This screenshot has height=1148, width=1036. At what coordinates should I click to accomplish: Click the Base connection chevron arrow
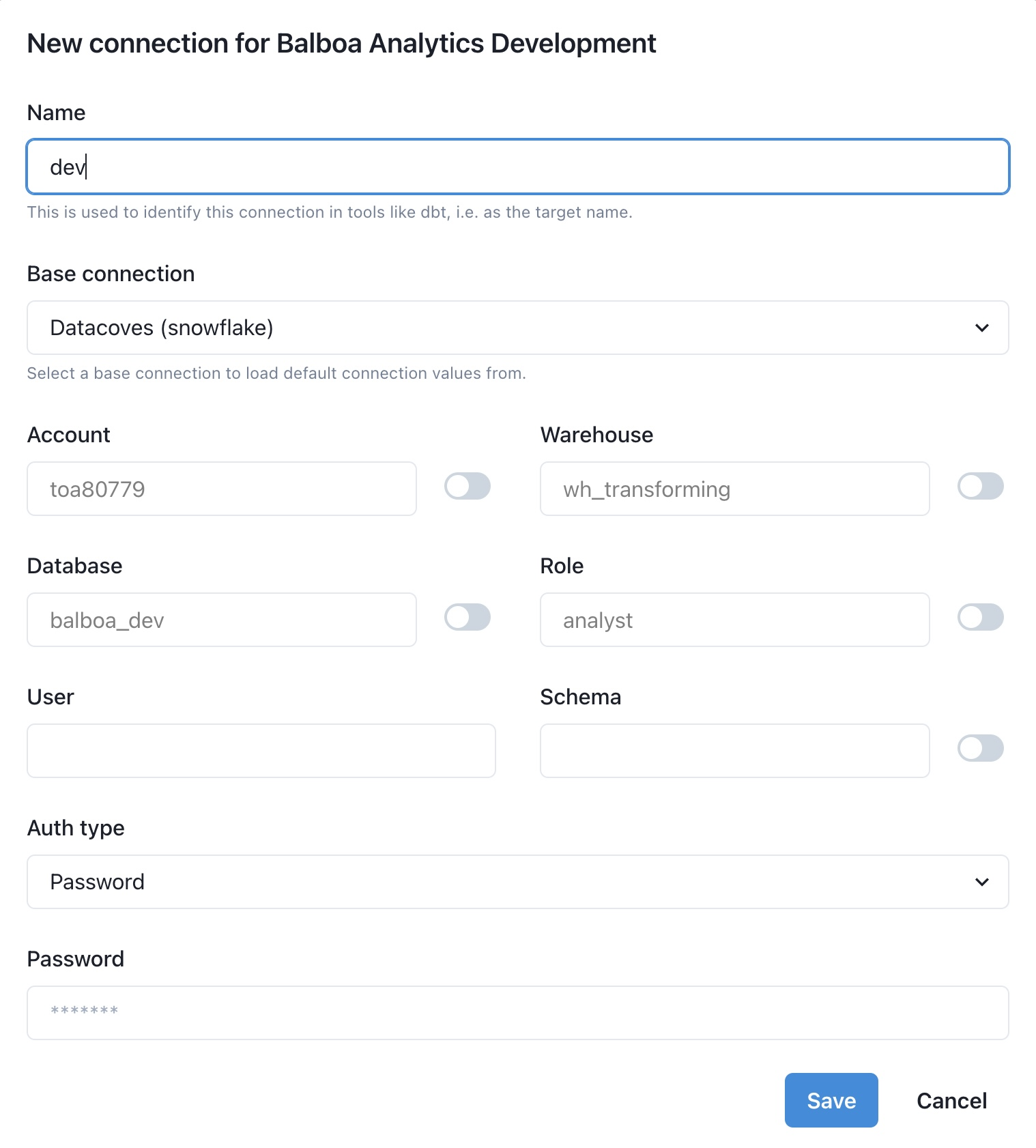pyautogui.click(x=982, y=328)
